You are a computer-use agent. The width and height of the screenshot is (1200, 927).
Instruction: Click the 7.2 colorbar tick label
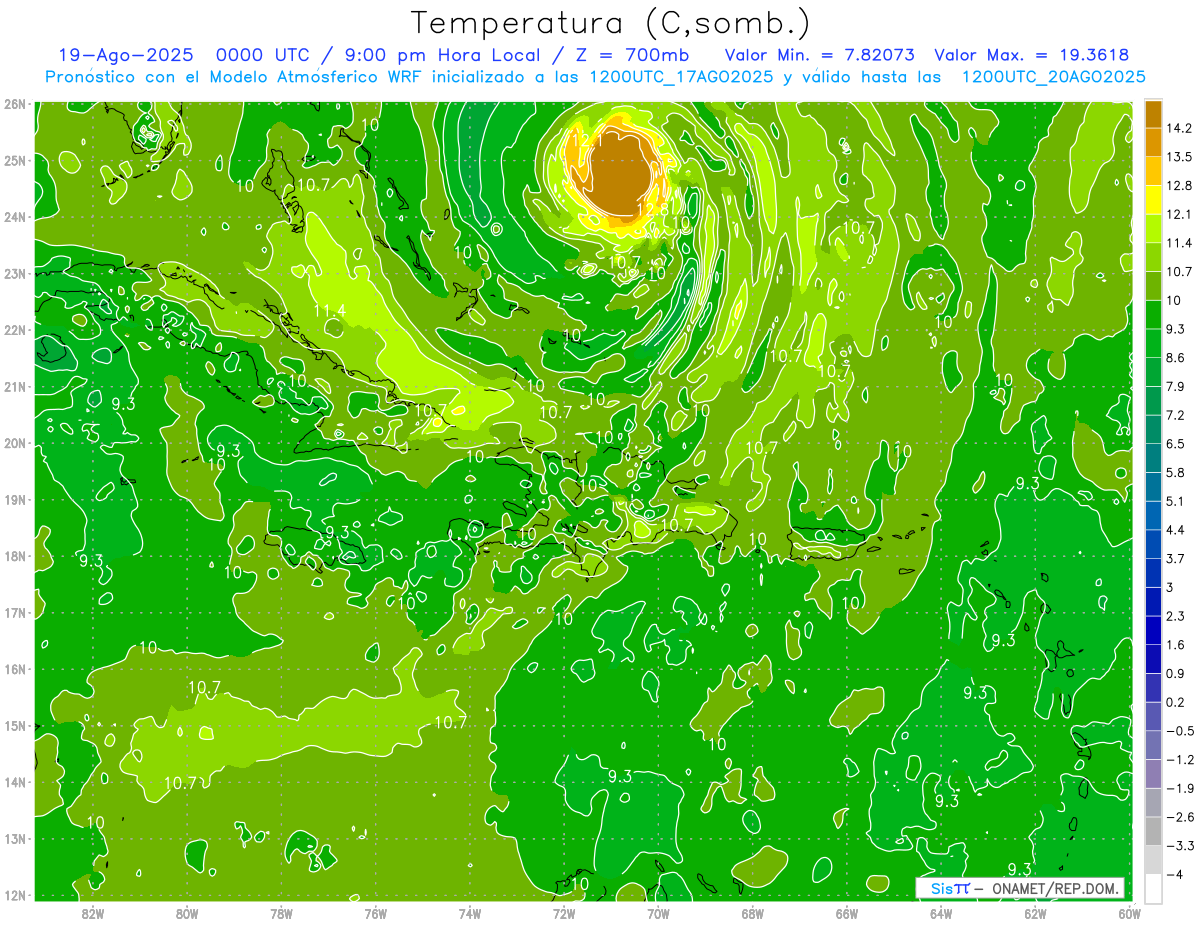coord(1175,415)
